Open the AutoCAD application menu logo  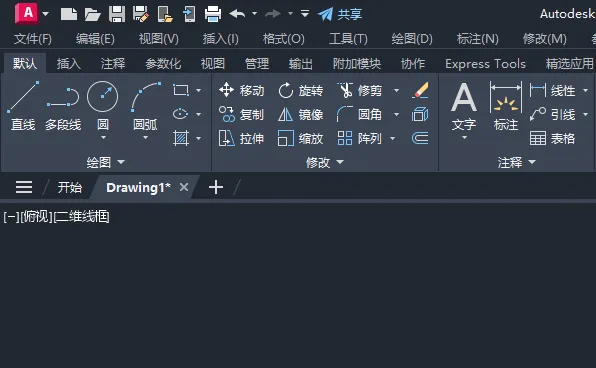[x=27, y=13]
